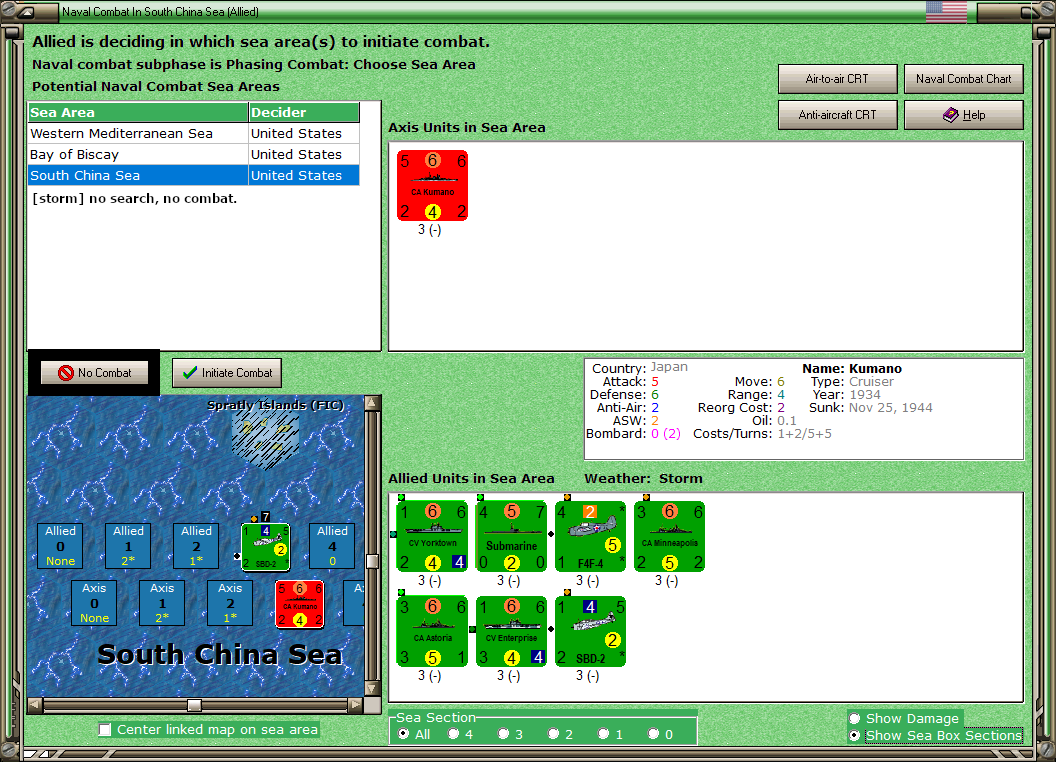Image resolution: width=1056 pixels, height=762 pixels.
Task: Select the SBD-2 bomber in Allied Units panel
Action: (591, 631)
